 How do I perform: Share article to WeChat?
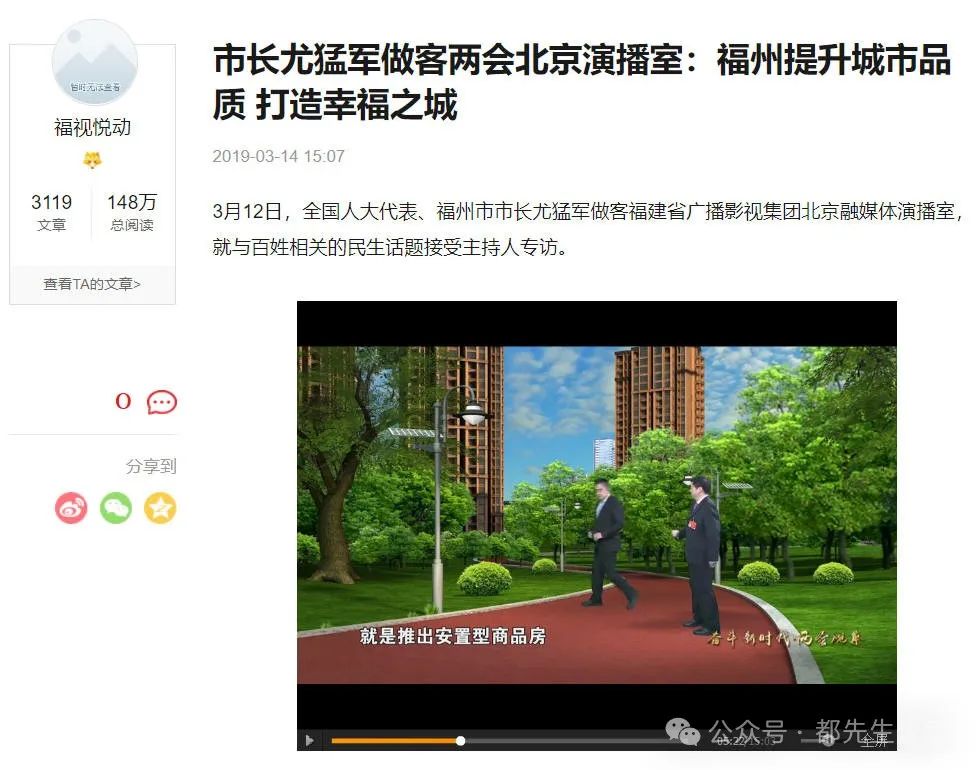point(116,508)
